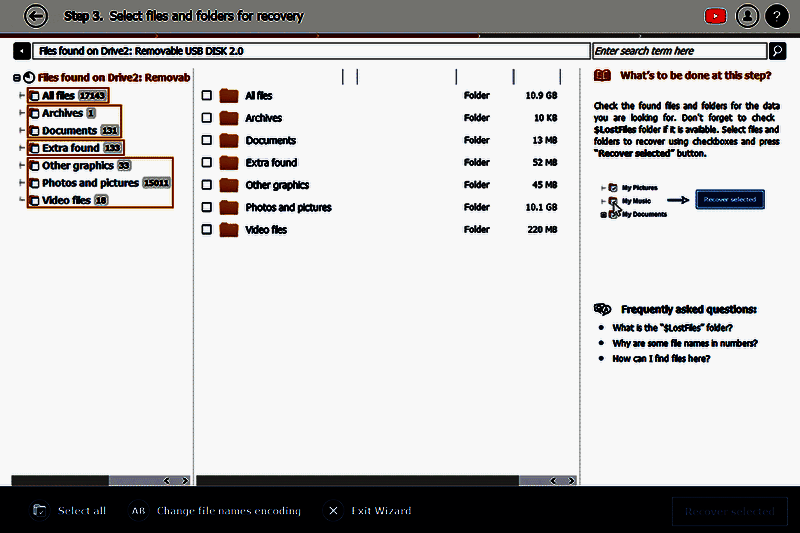Check the Archives checkbox in file list
The width and height of the screenshot is (800, 533).
pyautogui.click(x=207, y=118)
